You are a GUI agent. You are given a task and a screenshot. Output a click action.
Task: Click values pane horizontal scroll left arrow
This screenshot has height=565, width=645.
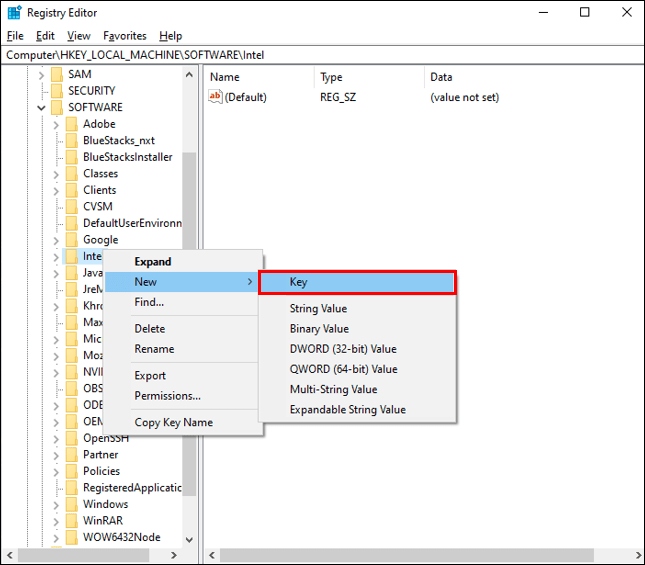coord(212,556)
